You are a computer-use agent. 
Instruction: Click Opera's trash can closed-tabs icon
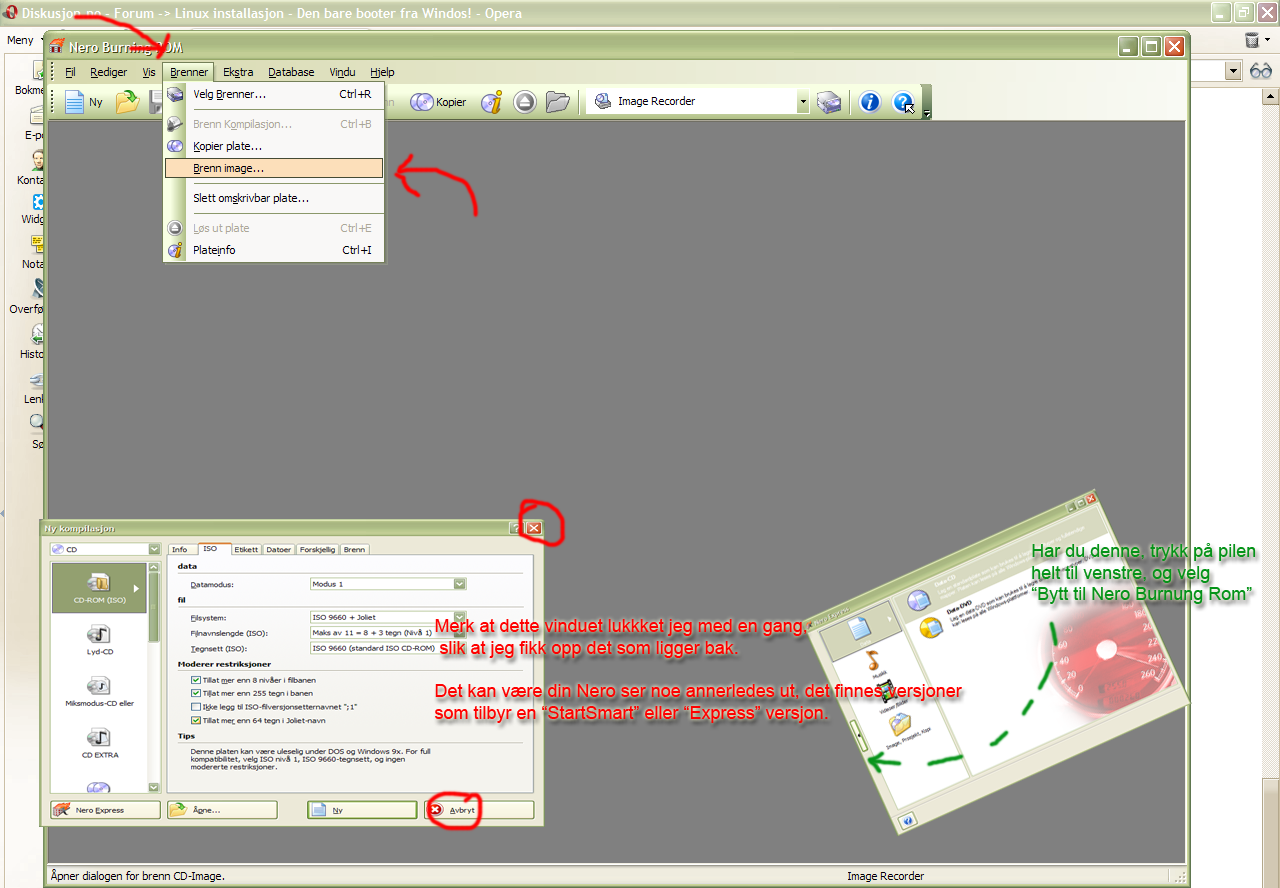tap(1252, 40)
